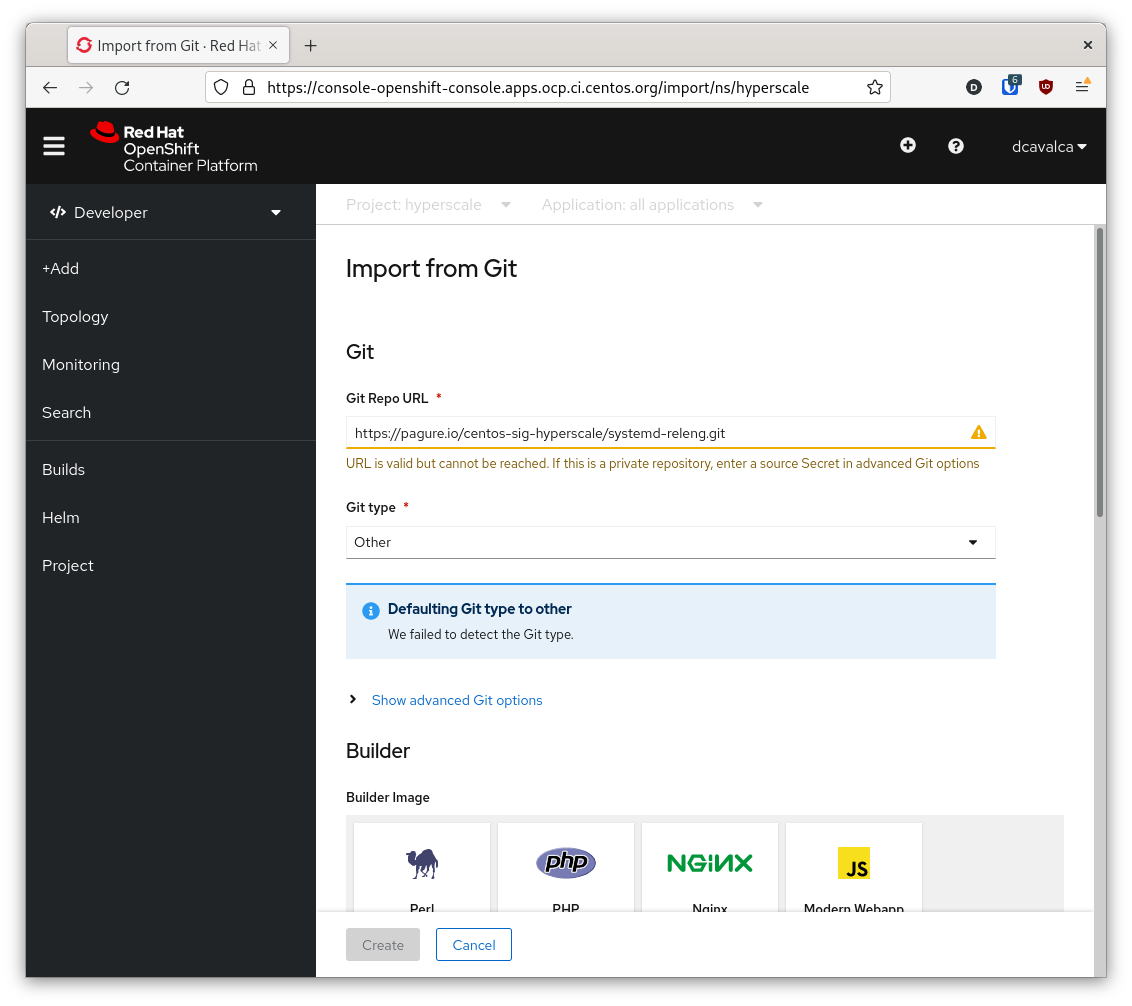Go to +Add in sidebar
The width and height of the screenshot is (1132, 1006).
coord(61,269)
